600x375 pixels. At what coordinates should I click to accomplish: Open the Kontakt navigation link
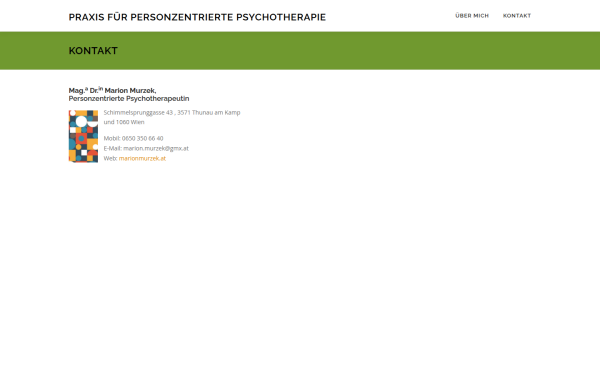coord(517,16)
